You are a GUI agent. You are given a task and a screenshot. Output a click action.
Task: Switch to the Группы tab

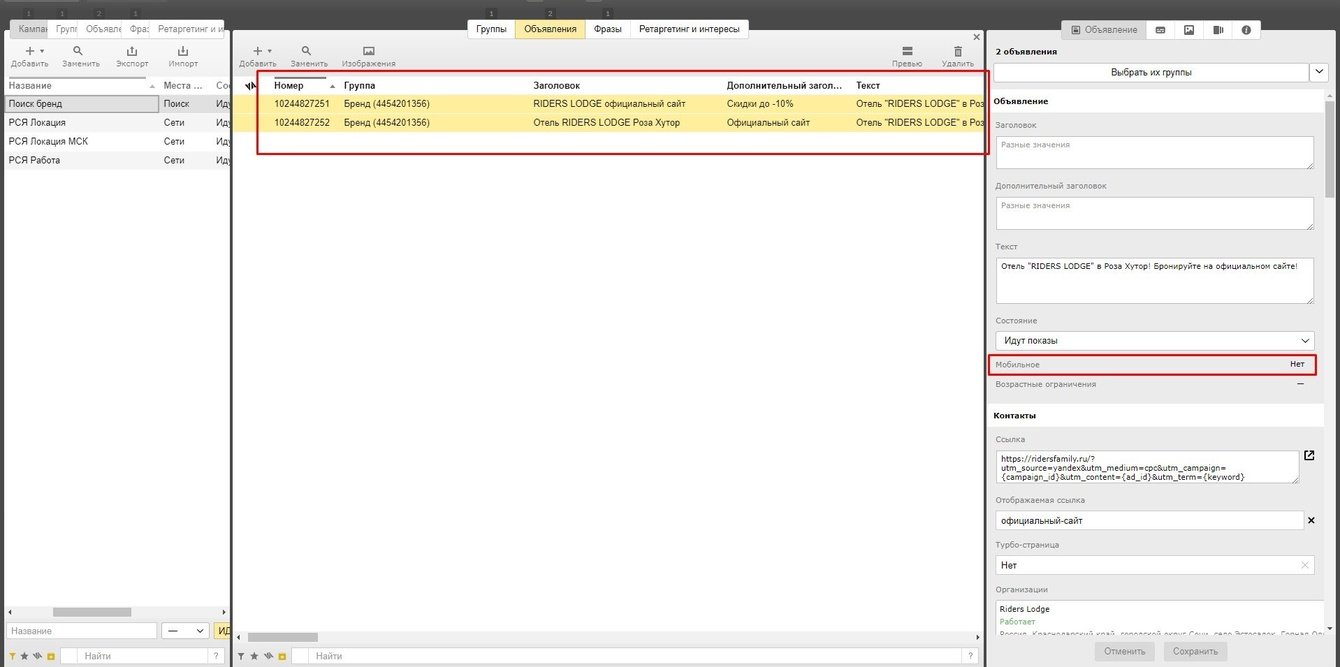point(492,29)
